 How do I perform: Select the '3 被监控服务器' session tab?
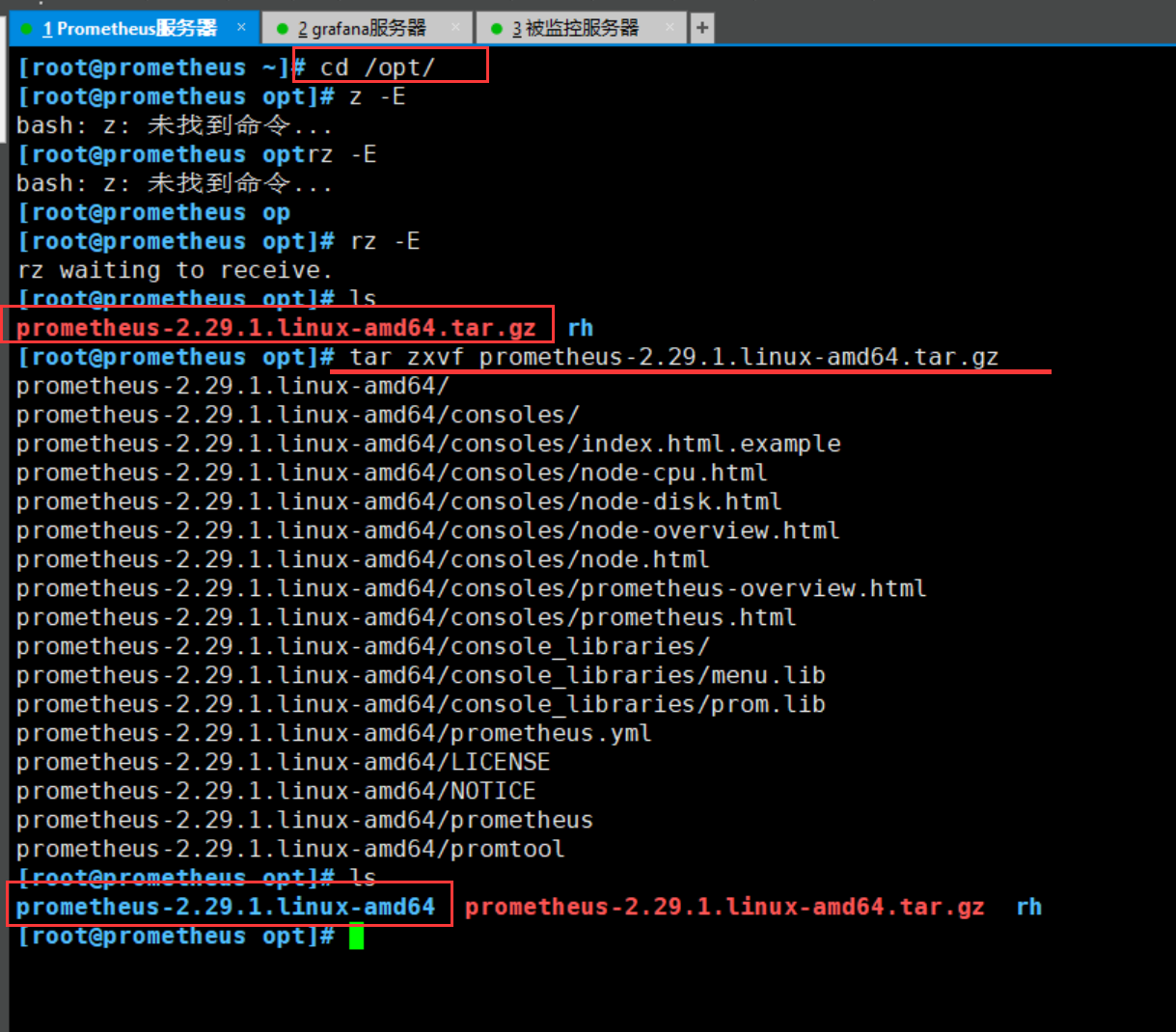click(582, 28)
